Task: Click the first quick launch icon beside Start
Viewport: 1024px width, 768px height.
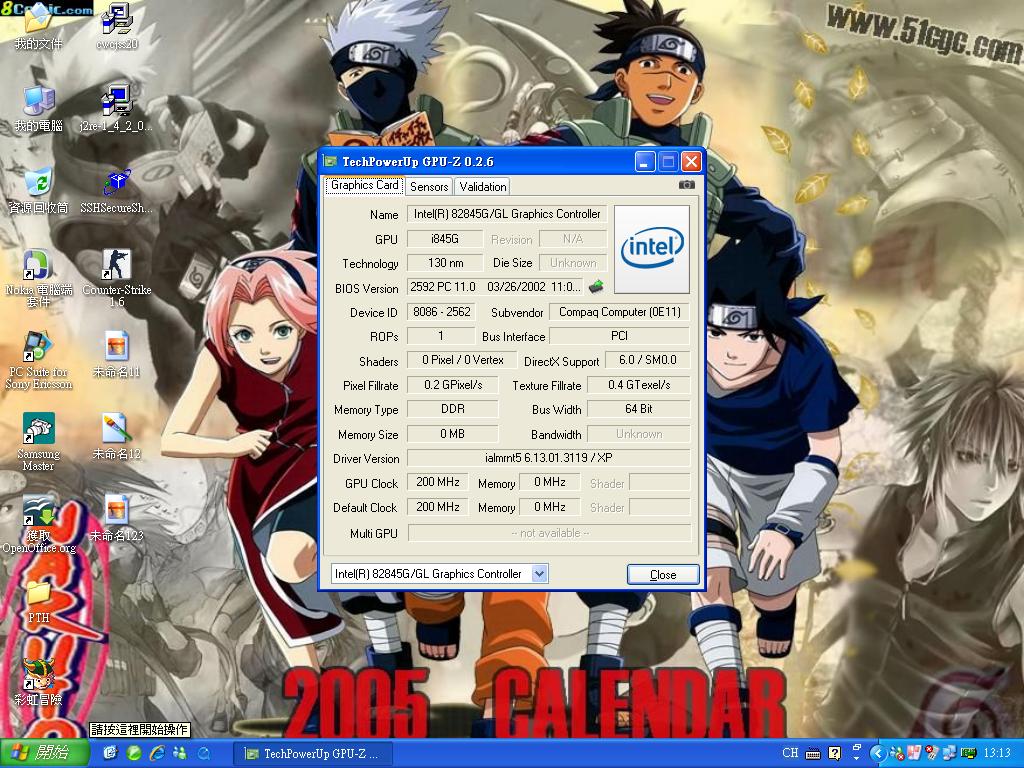Action: (110, 753)
